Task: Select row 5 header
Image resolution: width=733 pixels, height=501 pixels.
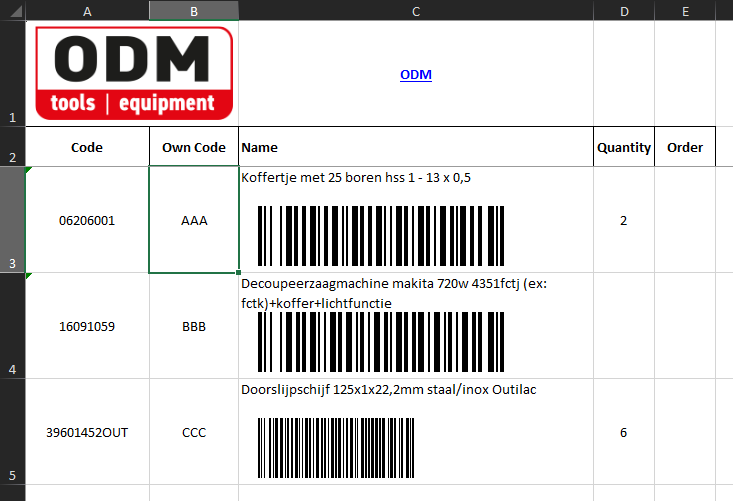Action: tap(13, 432)
